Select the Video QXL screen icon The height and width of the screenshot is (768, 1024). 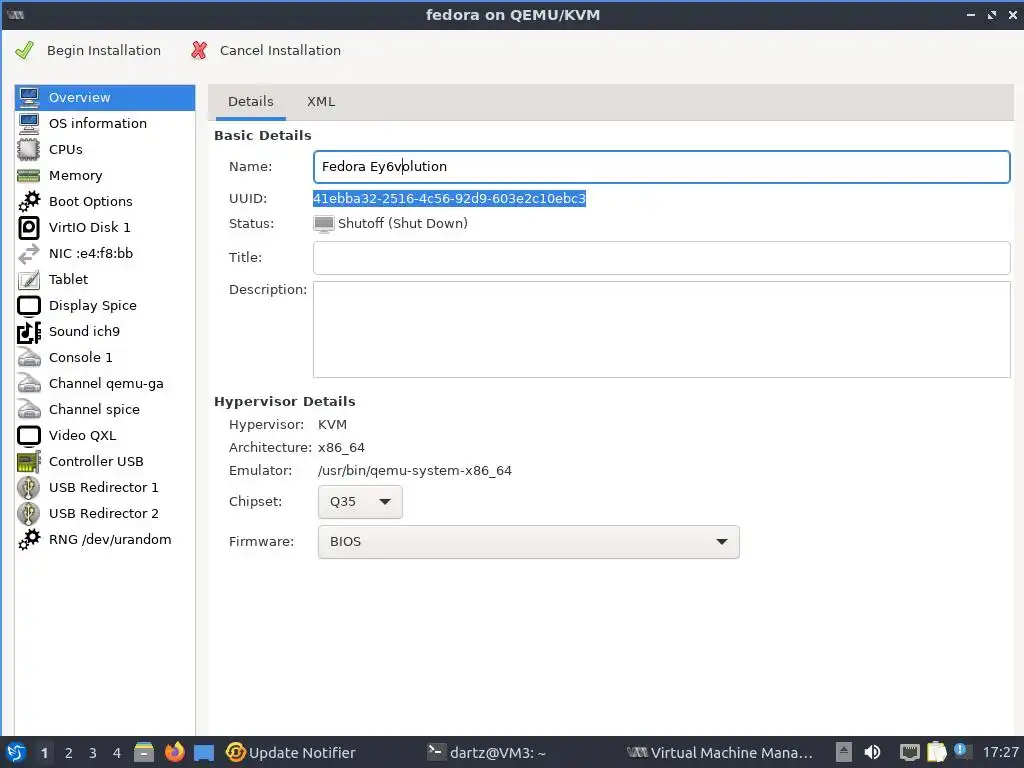(x=29, y=436)
